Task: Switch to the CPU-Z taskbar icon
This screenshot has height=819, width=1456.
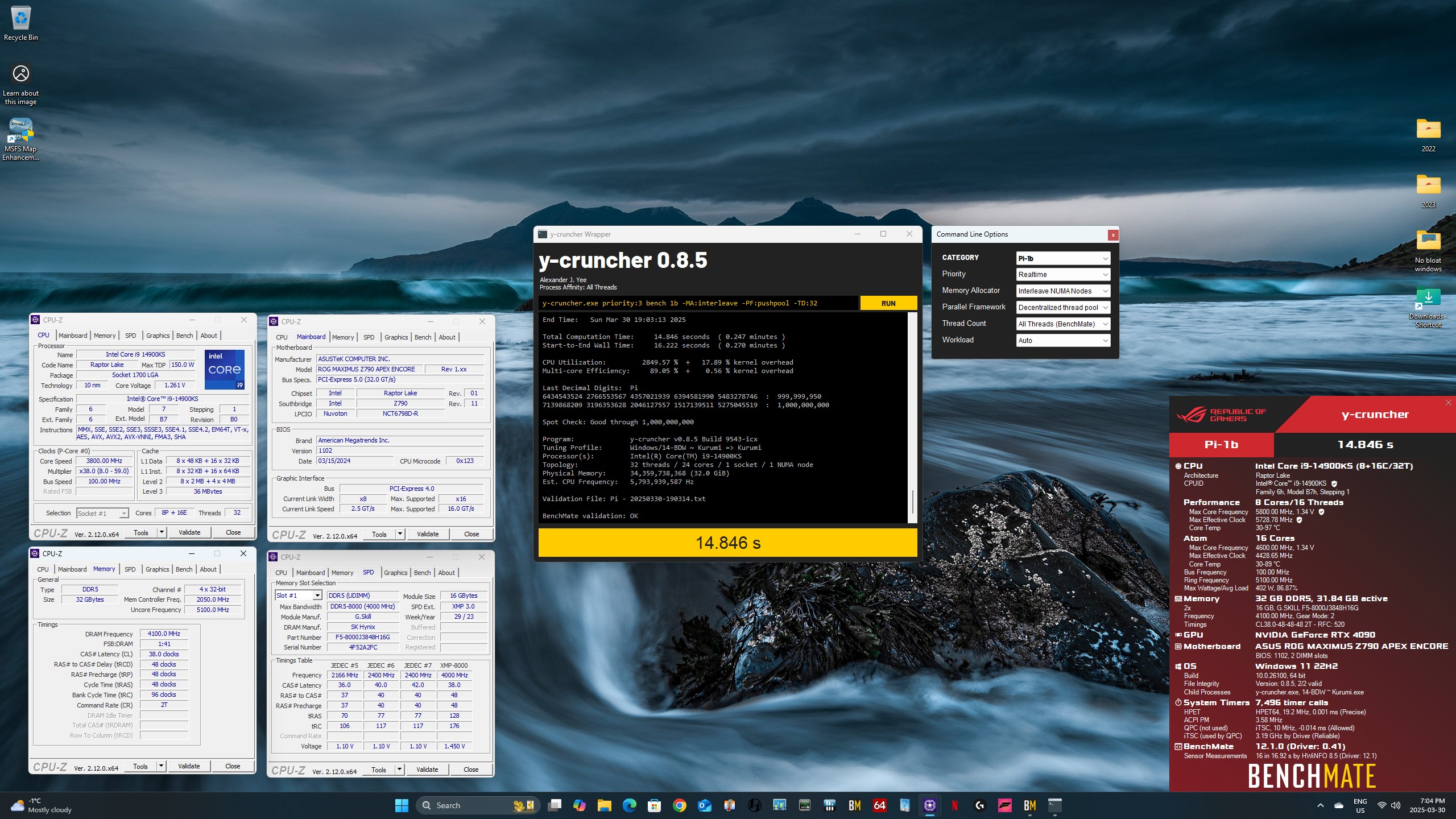Action: click(930, 805)
